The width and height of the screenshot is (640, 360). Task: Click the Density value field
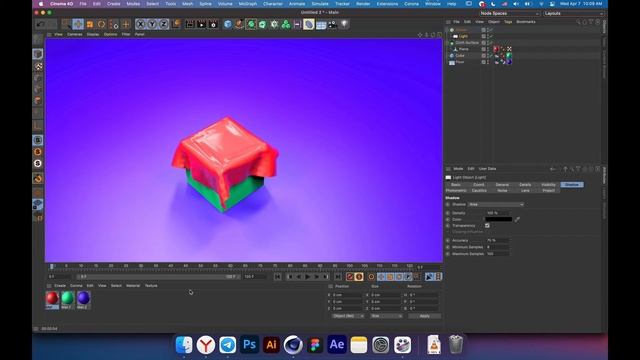[x=497, y=213]
